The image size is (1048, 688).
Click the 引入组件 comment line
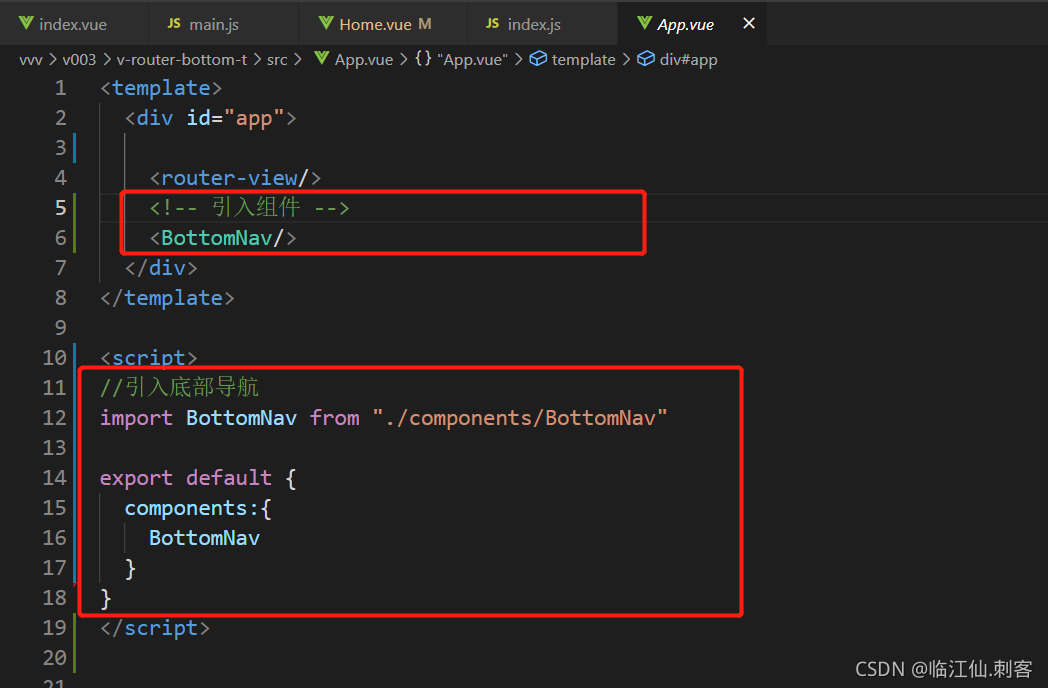coord(249,207)
